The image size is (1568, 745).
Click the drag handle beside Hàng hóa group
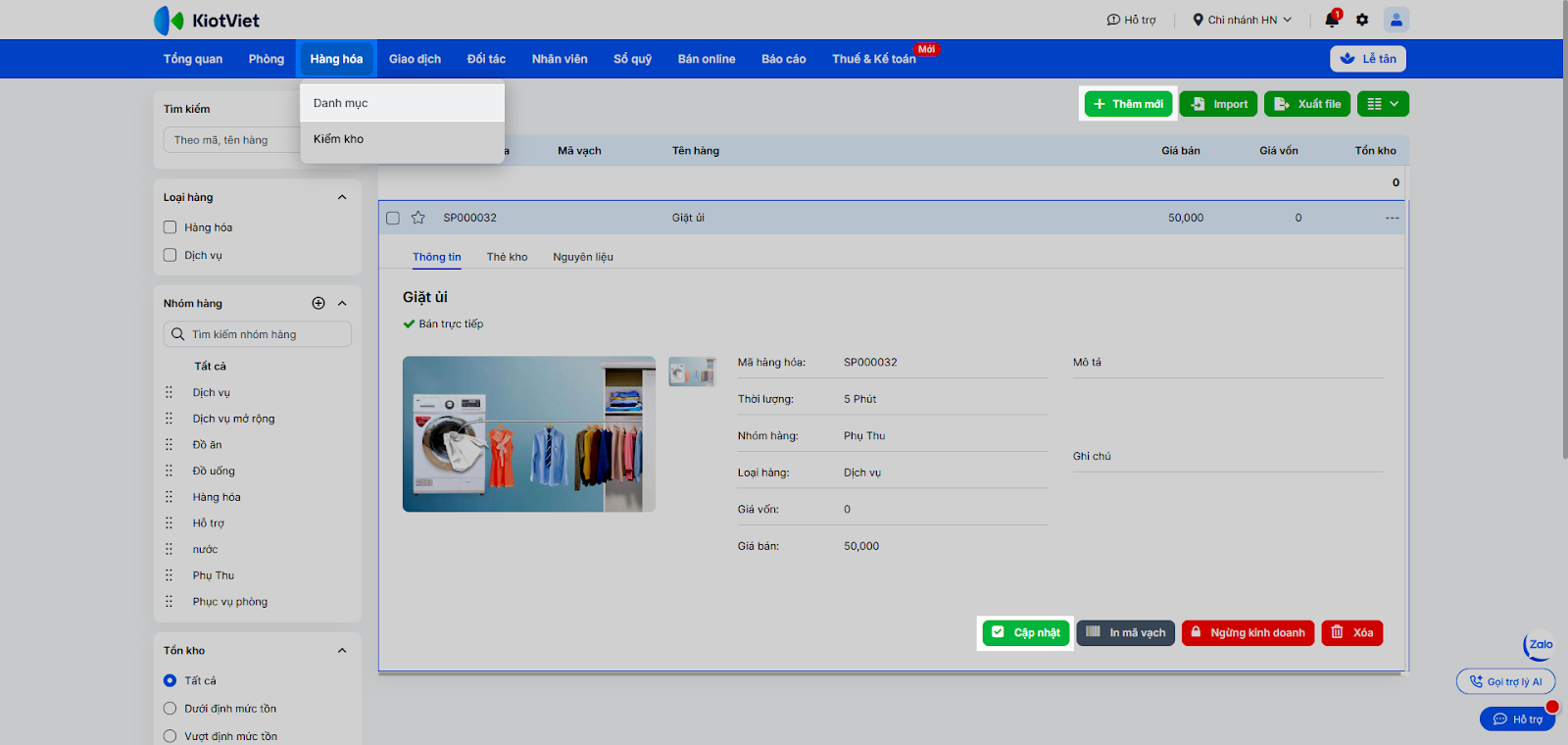pyautogui.click(x=169, y=497)
